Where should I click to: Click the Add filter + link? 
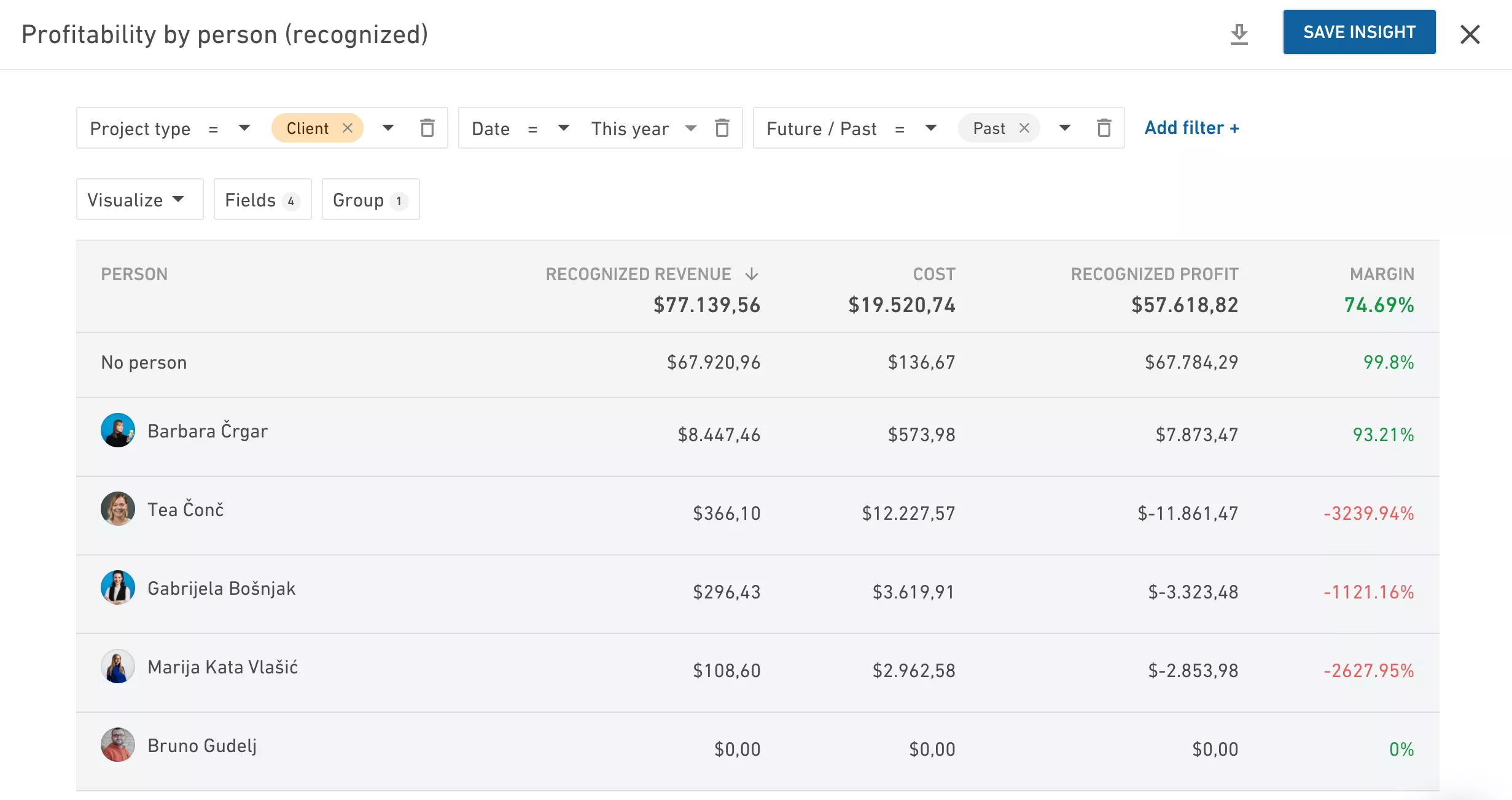[x=1192, y=128]
